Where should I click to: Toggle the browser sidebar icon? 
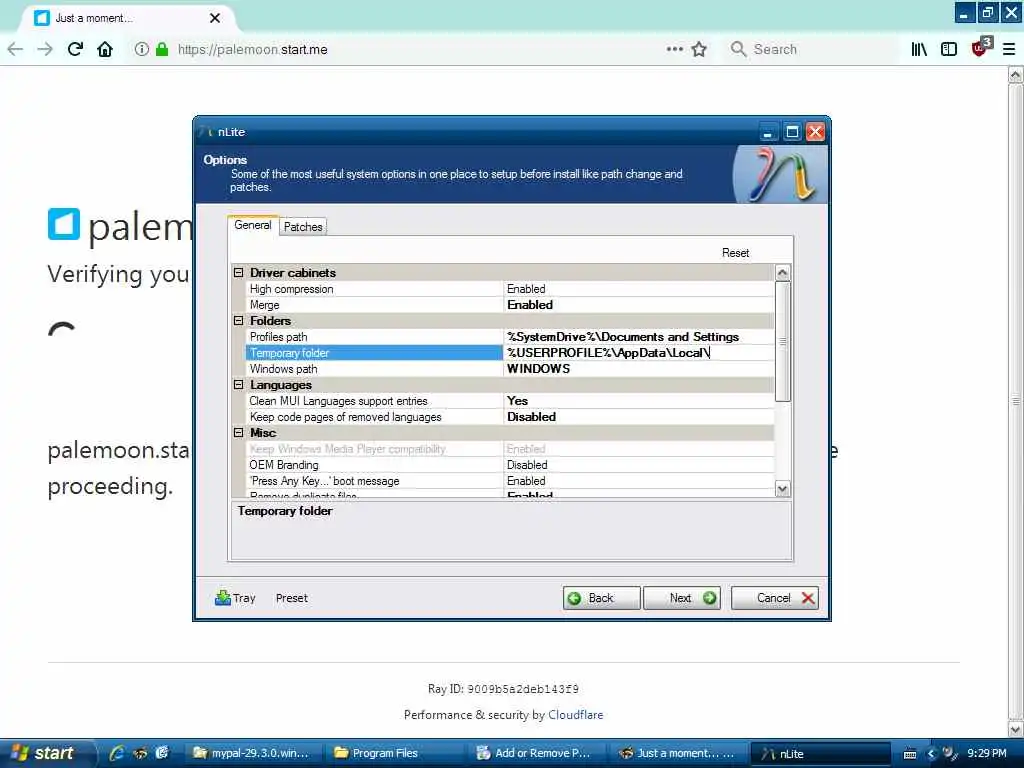949,49
